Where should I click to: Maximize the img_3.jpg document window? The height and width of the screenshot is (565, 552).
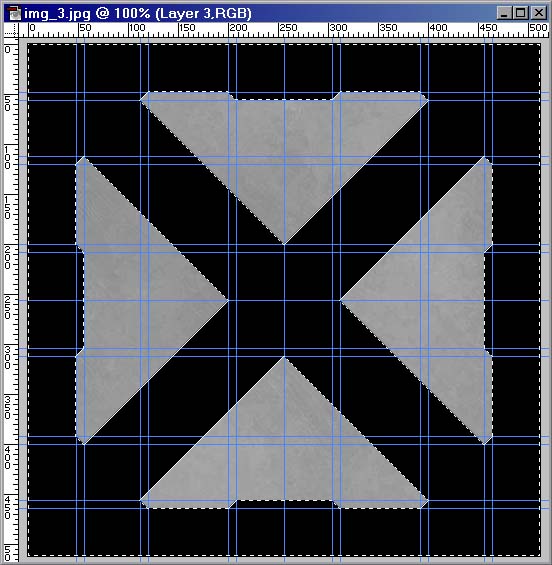click(x=521, y=13)
